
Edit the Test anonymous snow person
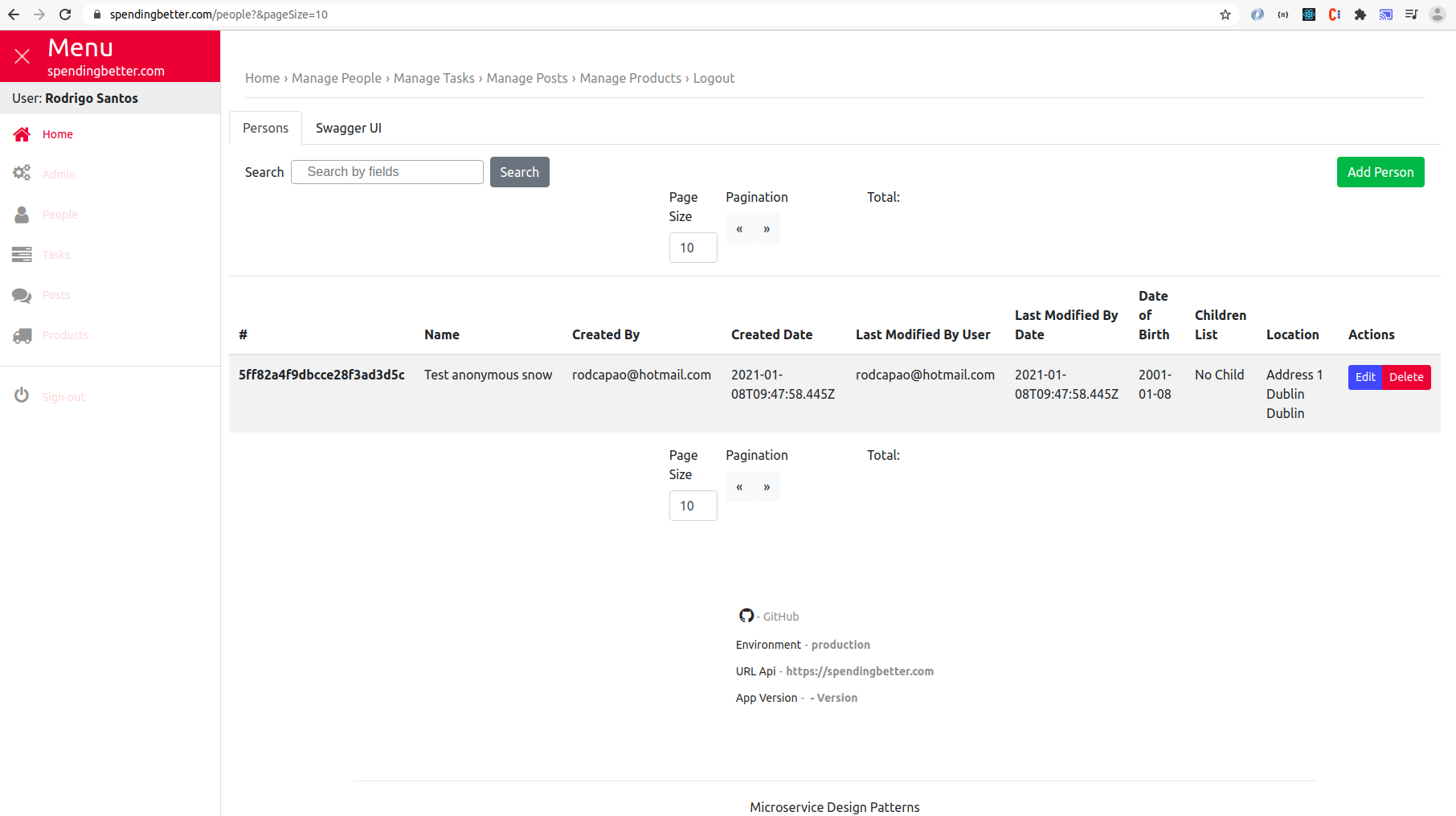coord(1365,377)
